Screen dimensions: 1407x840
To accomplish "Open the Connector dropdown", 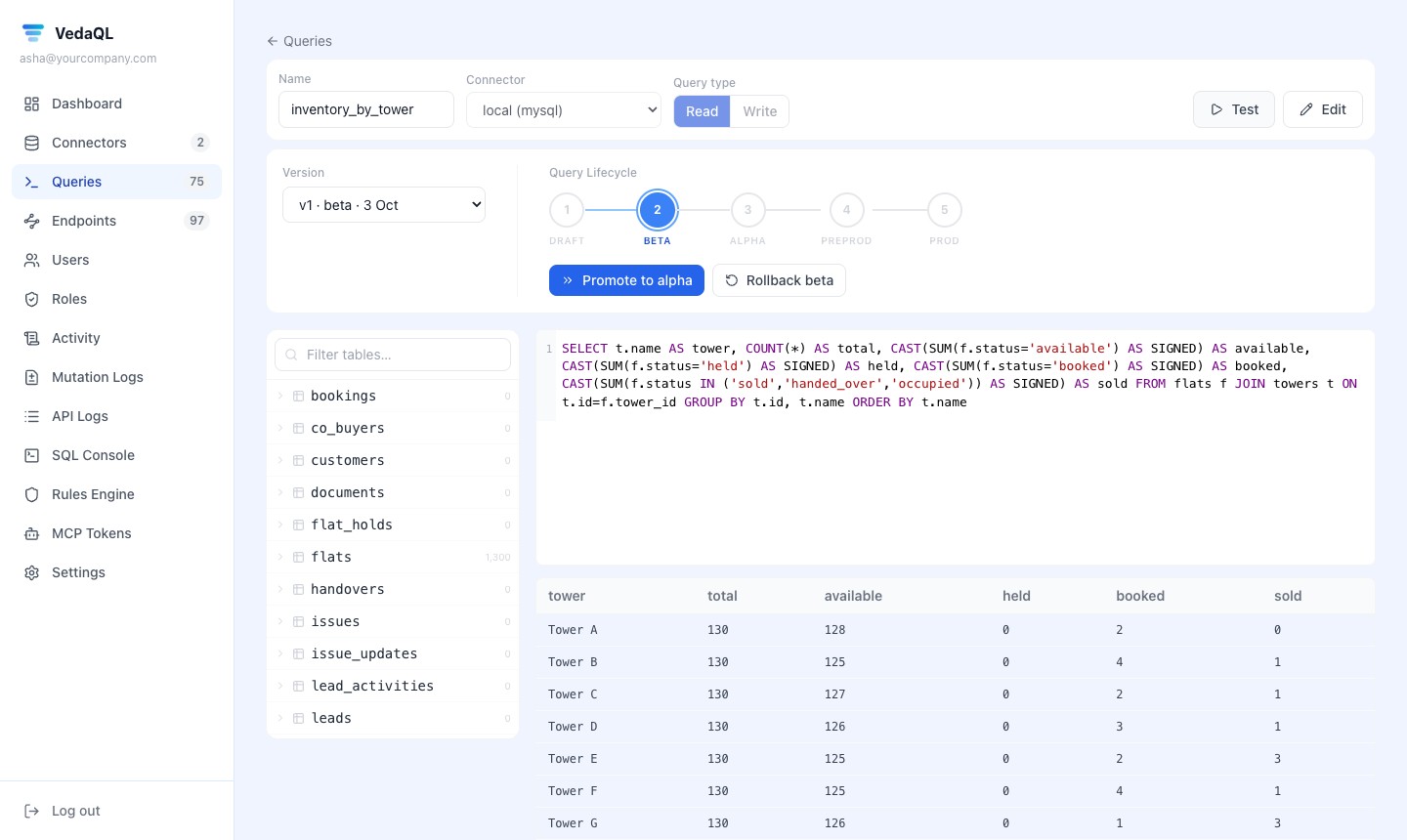I will (564, 109).
